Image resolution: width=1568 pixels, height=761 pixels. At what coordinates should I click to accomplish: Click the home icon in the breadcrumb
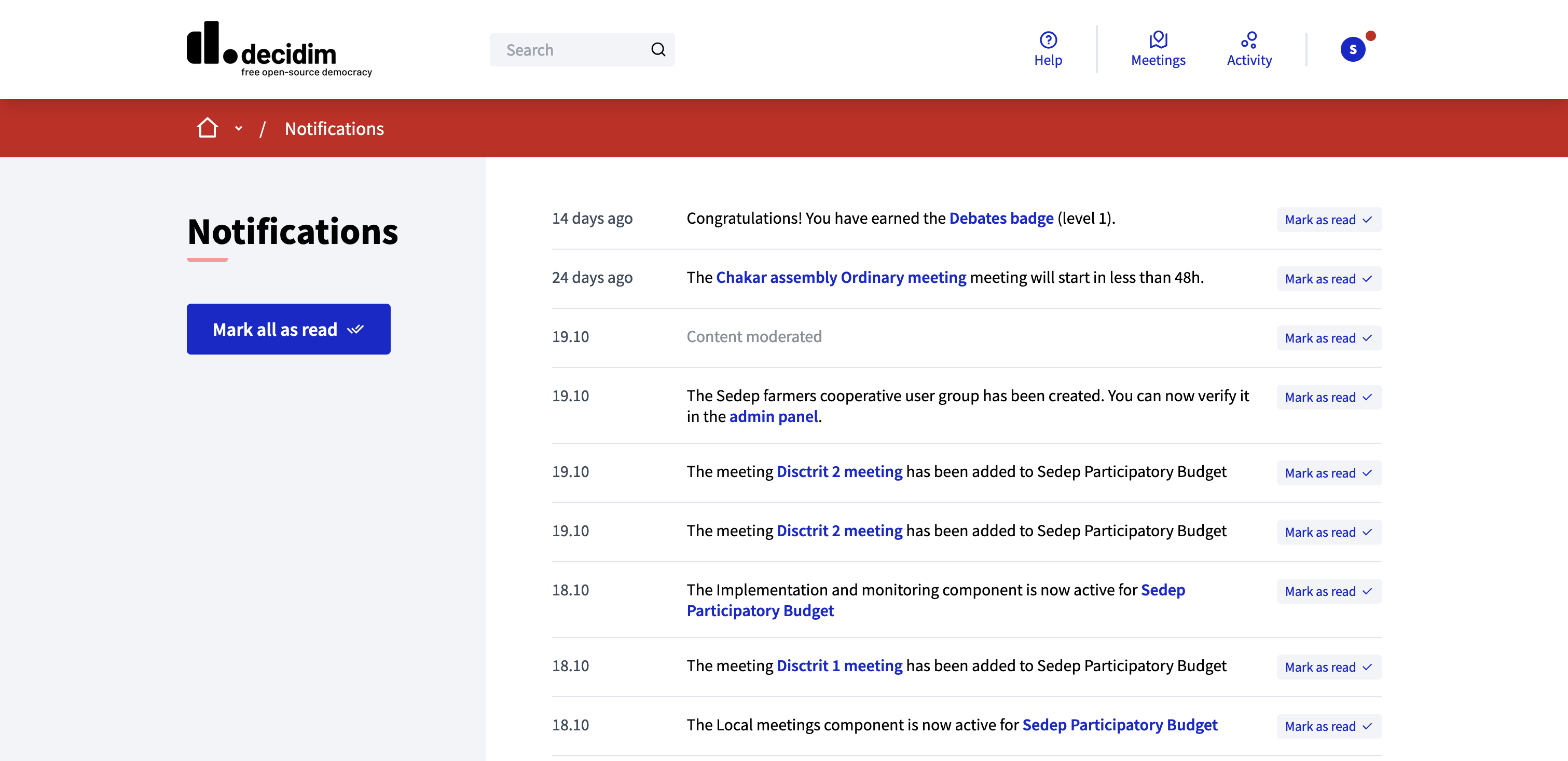point(208,128)
